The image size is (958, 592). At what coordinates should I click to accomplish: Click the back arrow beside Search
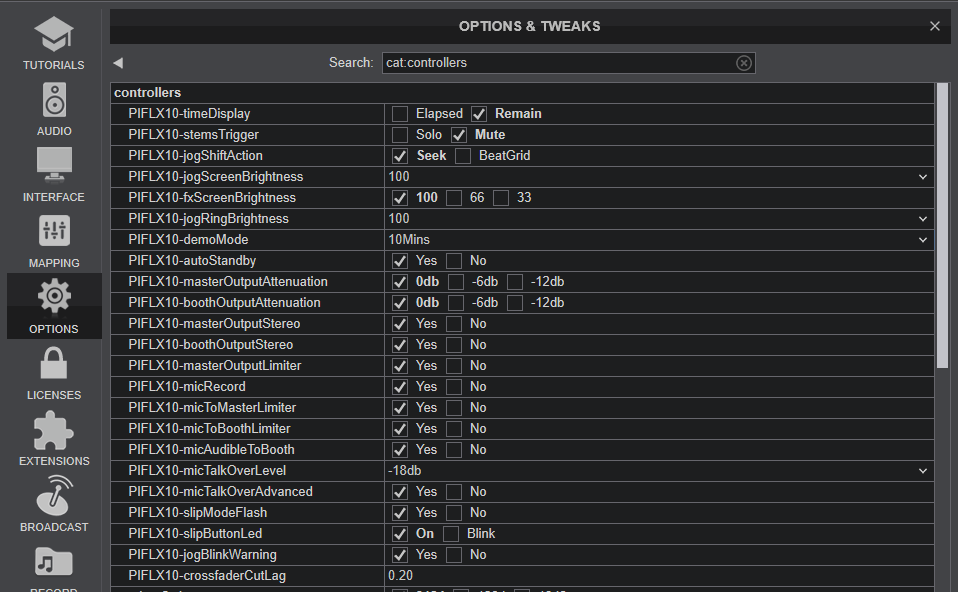(x=118, y=63)
